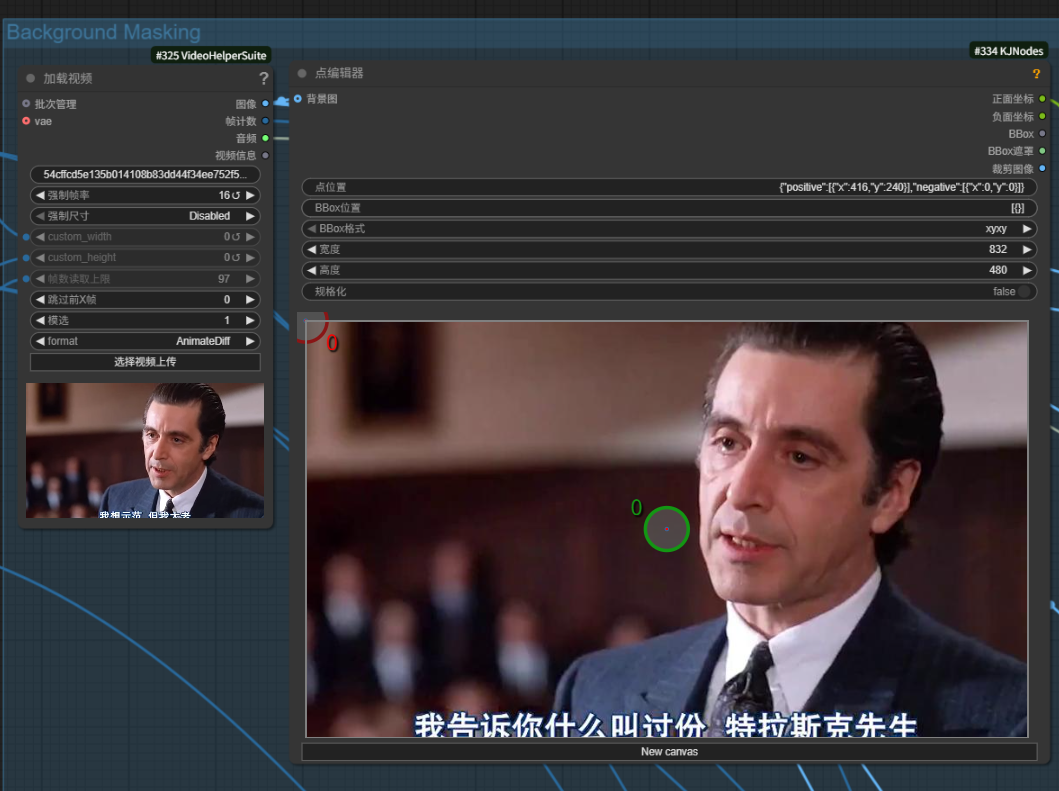Edit the BBox位置 field
The image size is (1059, 791).
pyautogui.click(x=669, y=208)
